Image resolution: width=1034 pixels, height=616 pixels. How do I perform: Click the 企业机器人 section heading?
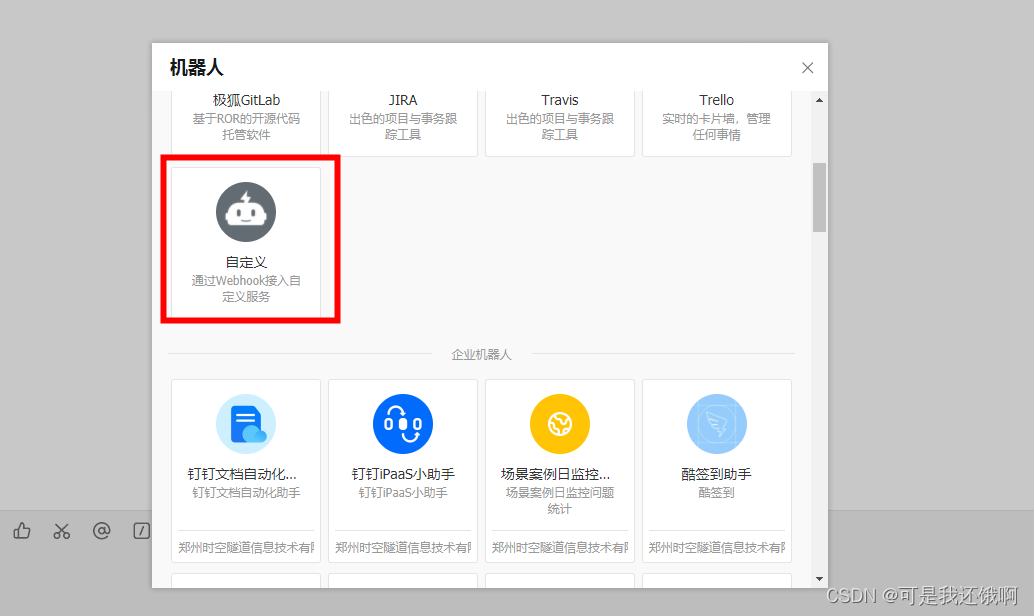[x=481, y=355]
